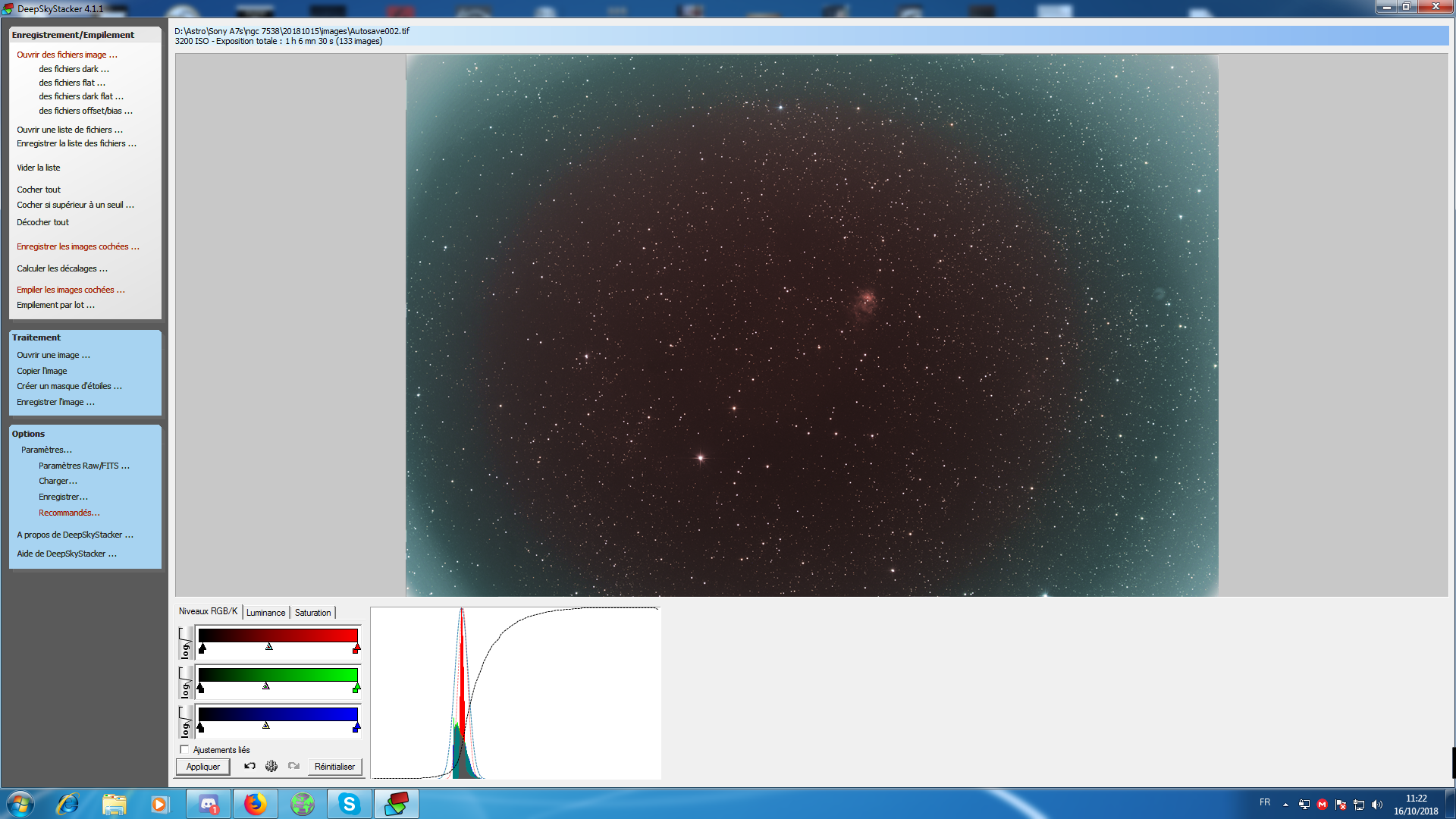Open Firefox from the taskbar
The image size is (1456, 819).
tap(256, 804)
